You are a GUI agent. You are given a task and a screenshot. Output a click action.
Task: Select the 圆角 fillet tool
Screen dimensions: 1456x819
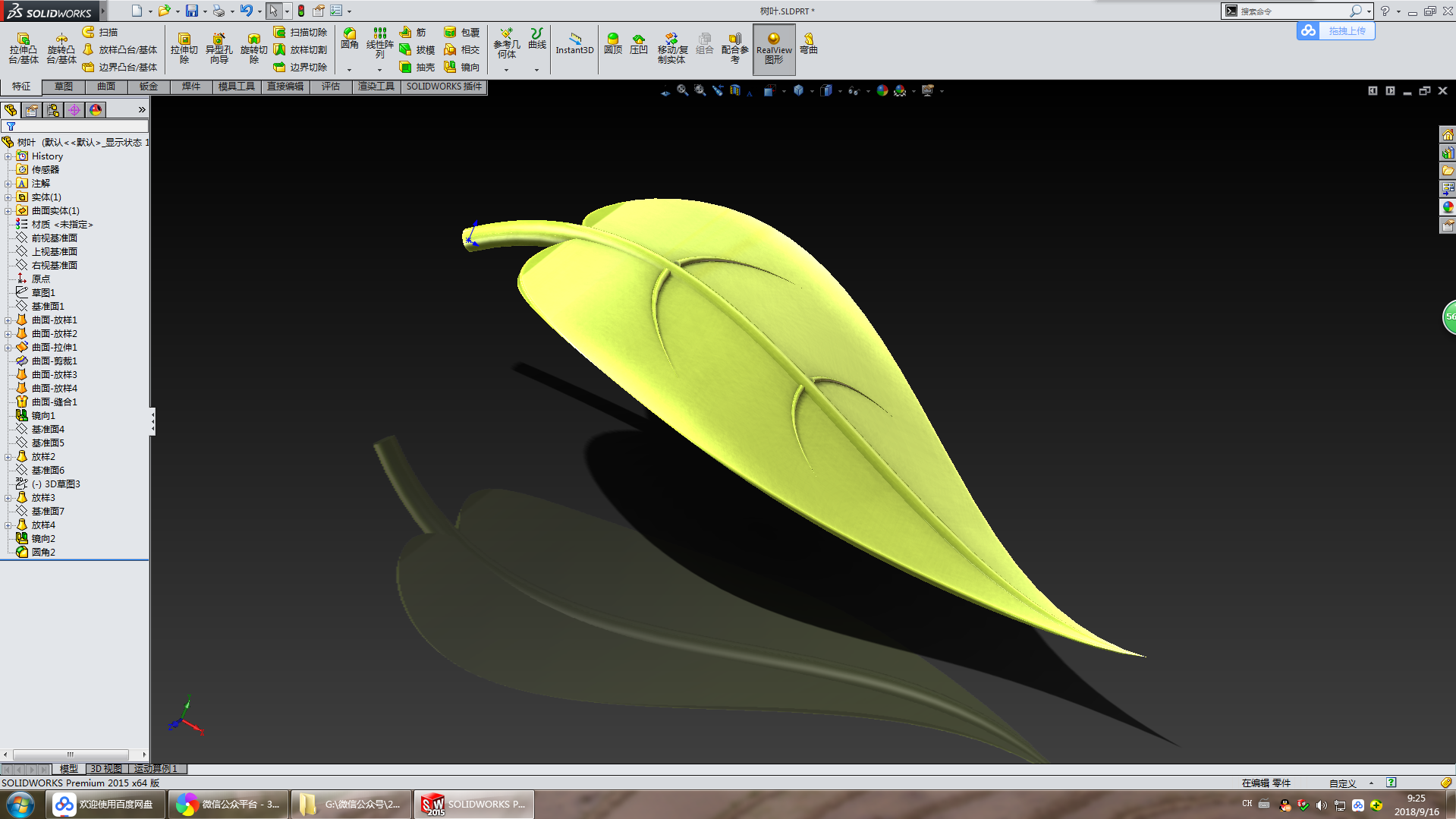click(x=349, y=39)
